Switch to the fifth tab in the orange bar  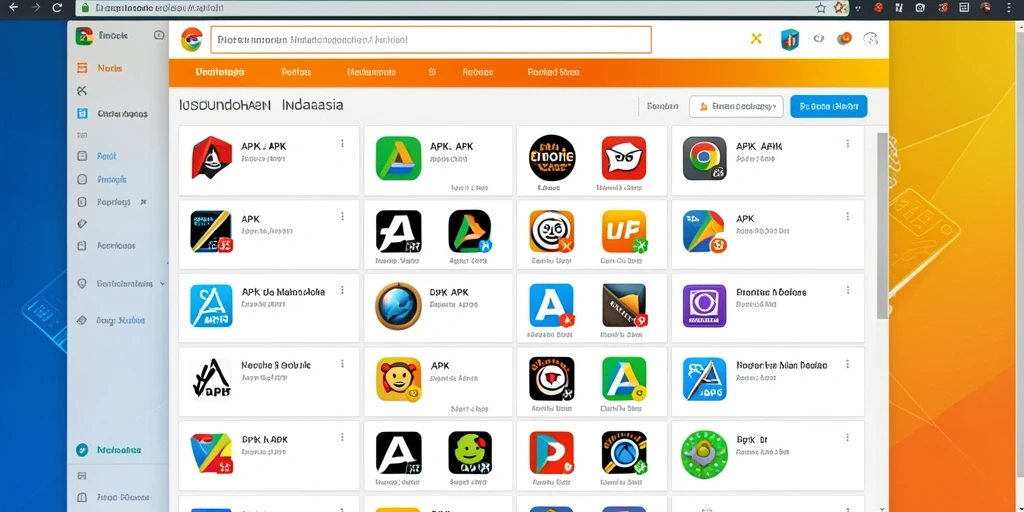pos(477,72)
